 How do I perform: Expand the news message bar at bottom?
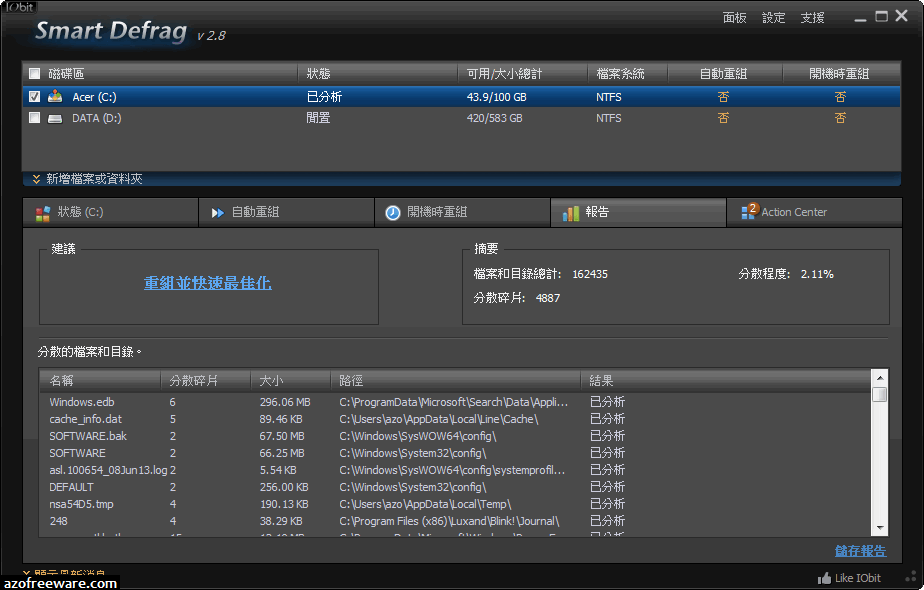[x=65, y=573]
